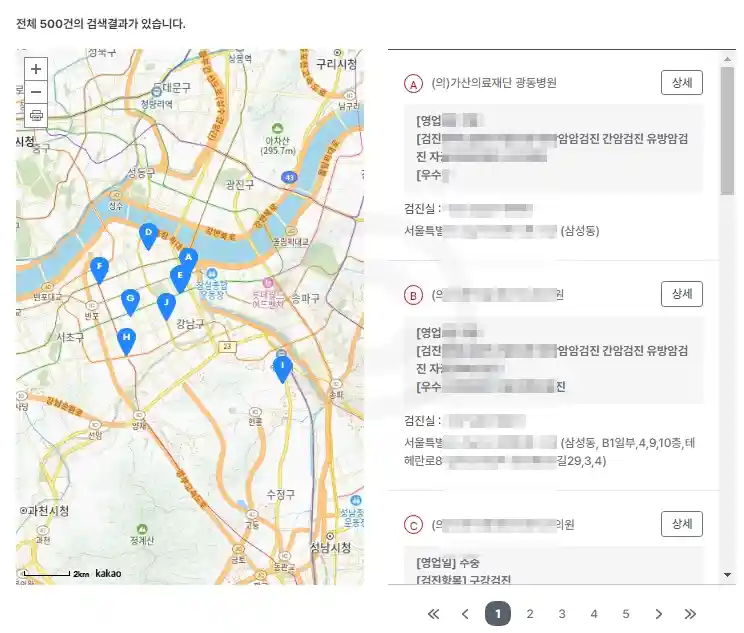Click 송파구 label on the map
The width and height of the screenshot is (744, 633).
point(305,298)
